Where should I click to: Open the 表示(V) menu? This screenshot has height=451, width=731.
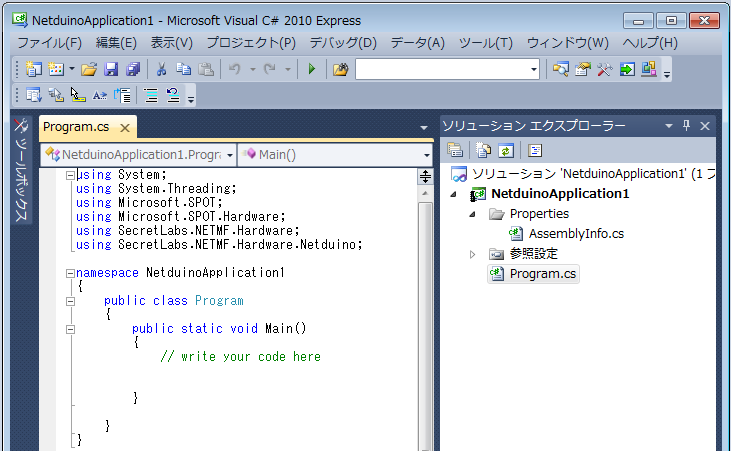click(x=172, y=43)
